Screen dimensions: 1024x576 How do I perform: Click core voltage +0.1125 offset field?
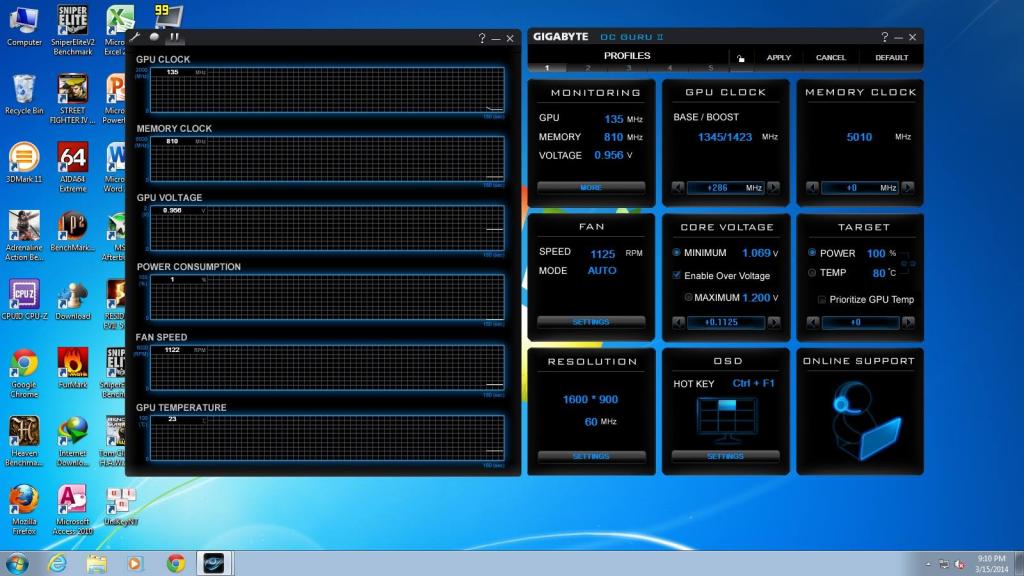[x=726, y=323]
